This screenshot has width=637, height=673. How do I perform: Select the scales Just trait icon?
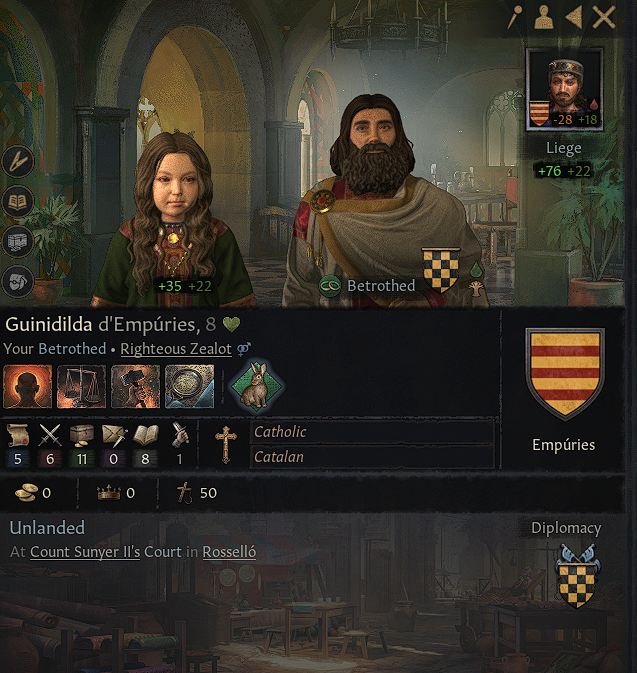click(x=82, y=386)
